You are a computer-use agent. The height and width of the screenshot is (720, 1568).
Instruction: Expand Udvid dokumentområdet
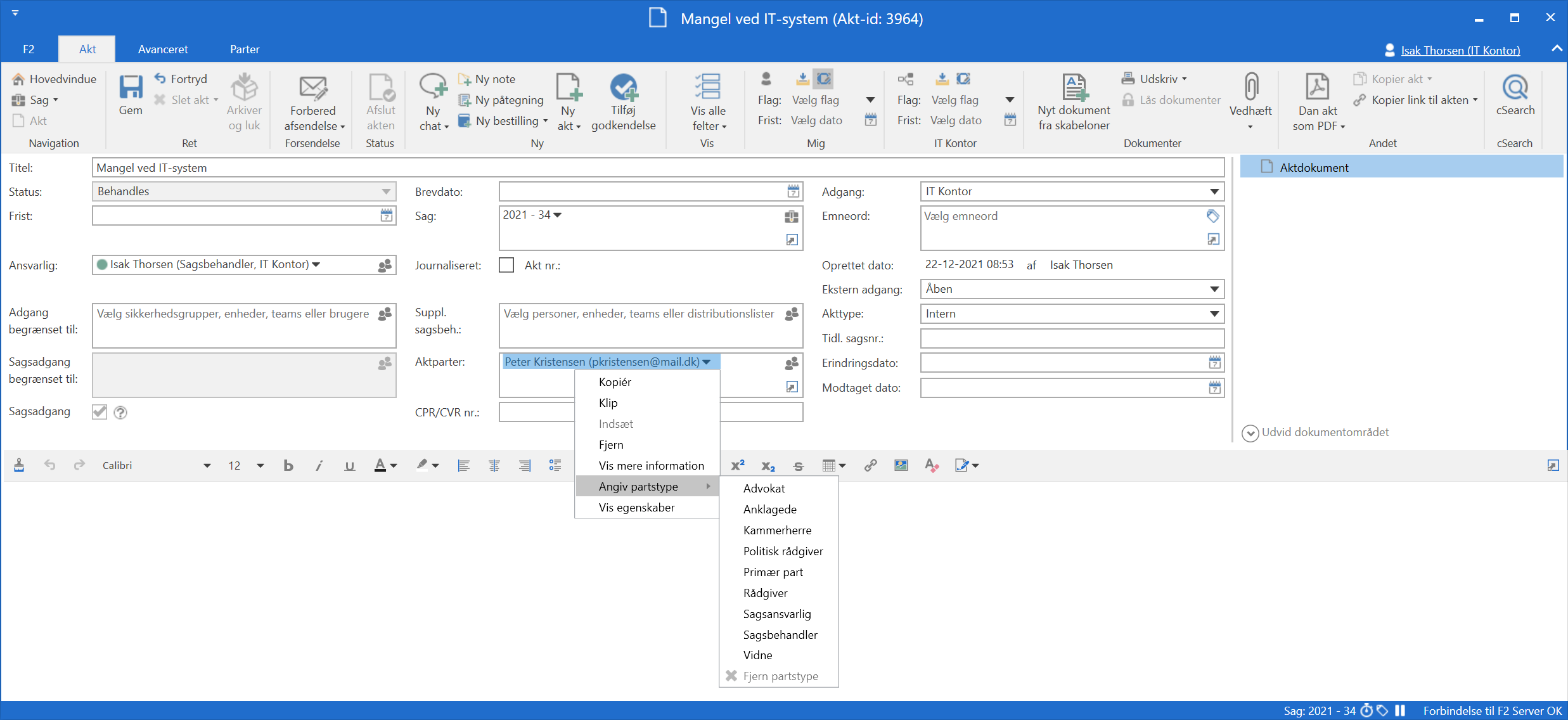tap(1316, 432)
